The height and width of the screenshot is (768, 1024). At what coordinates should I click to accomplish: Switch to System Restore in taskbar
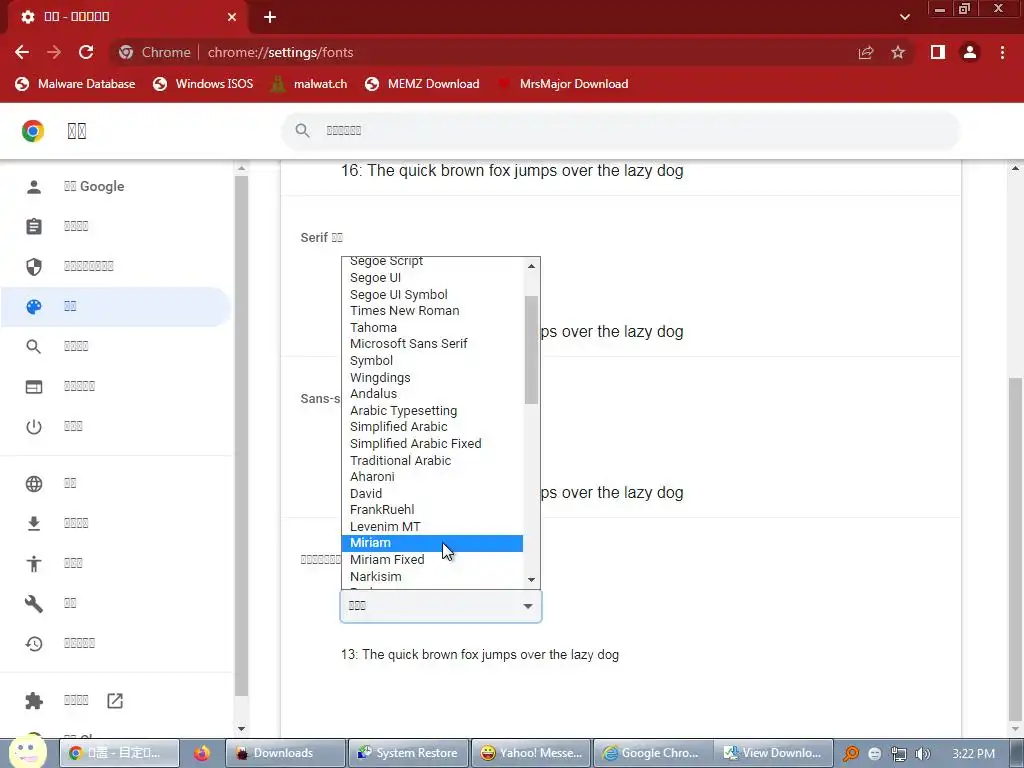click(x=409, y=753)
